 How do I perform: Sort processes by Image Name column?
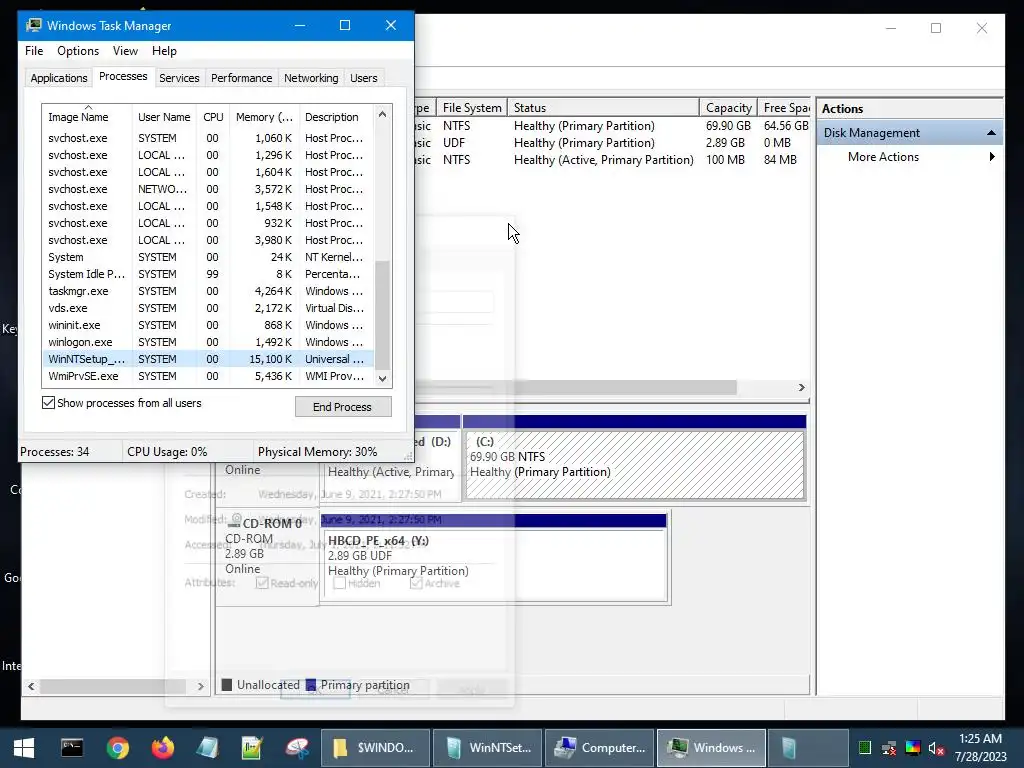(87, 116)
